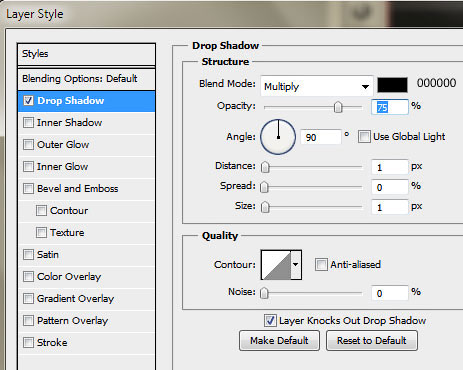
Task: Click the Angle value input field
Action: pos(321,137)
